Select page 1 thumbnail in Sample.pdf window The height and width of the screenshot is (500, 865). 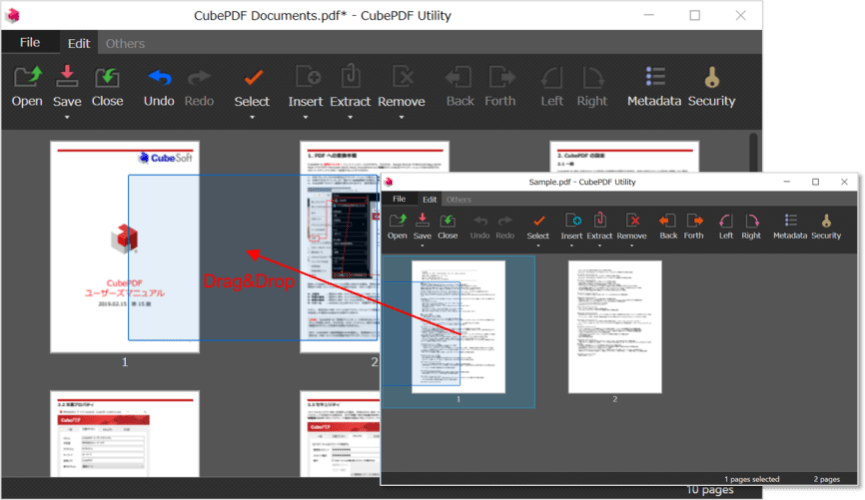click(458, 327)
